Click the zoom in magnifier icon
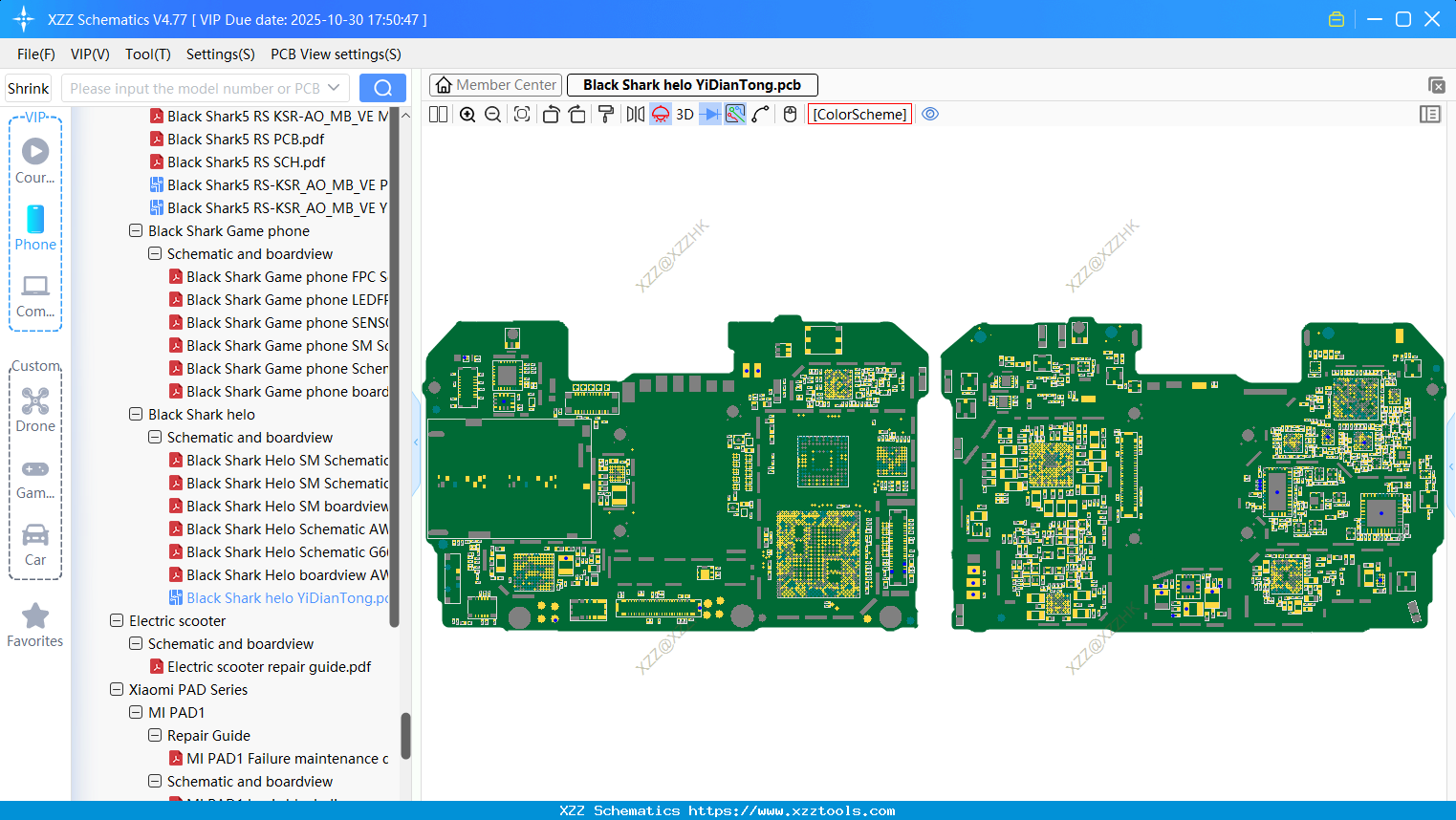Image resolution: width=1456 pixels, height=820 pixels. [x=467, y=115]
